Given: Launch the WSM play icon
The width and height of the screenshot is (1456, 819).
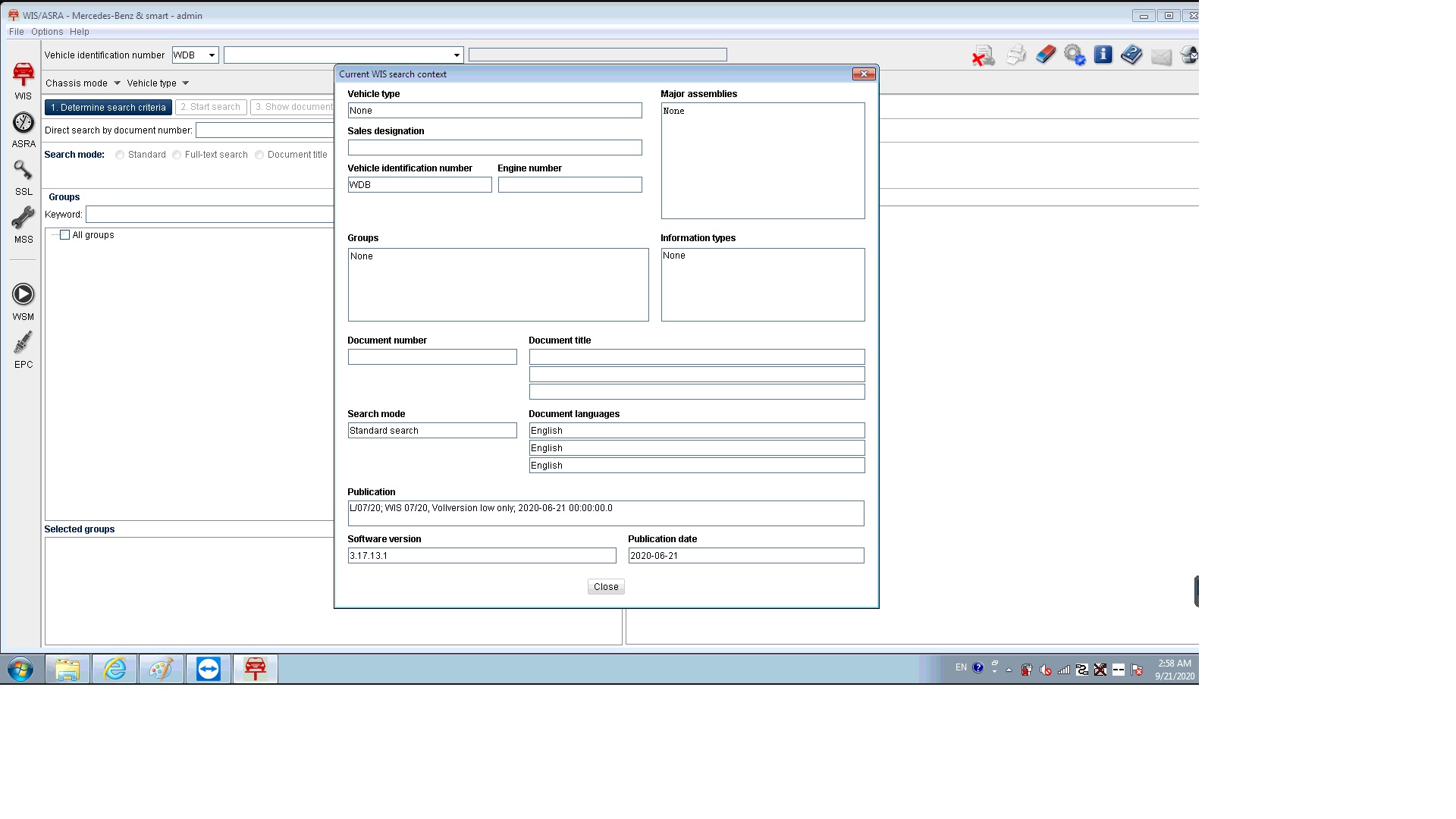Looking at the screenshot, I should 24,294.
